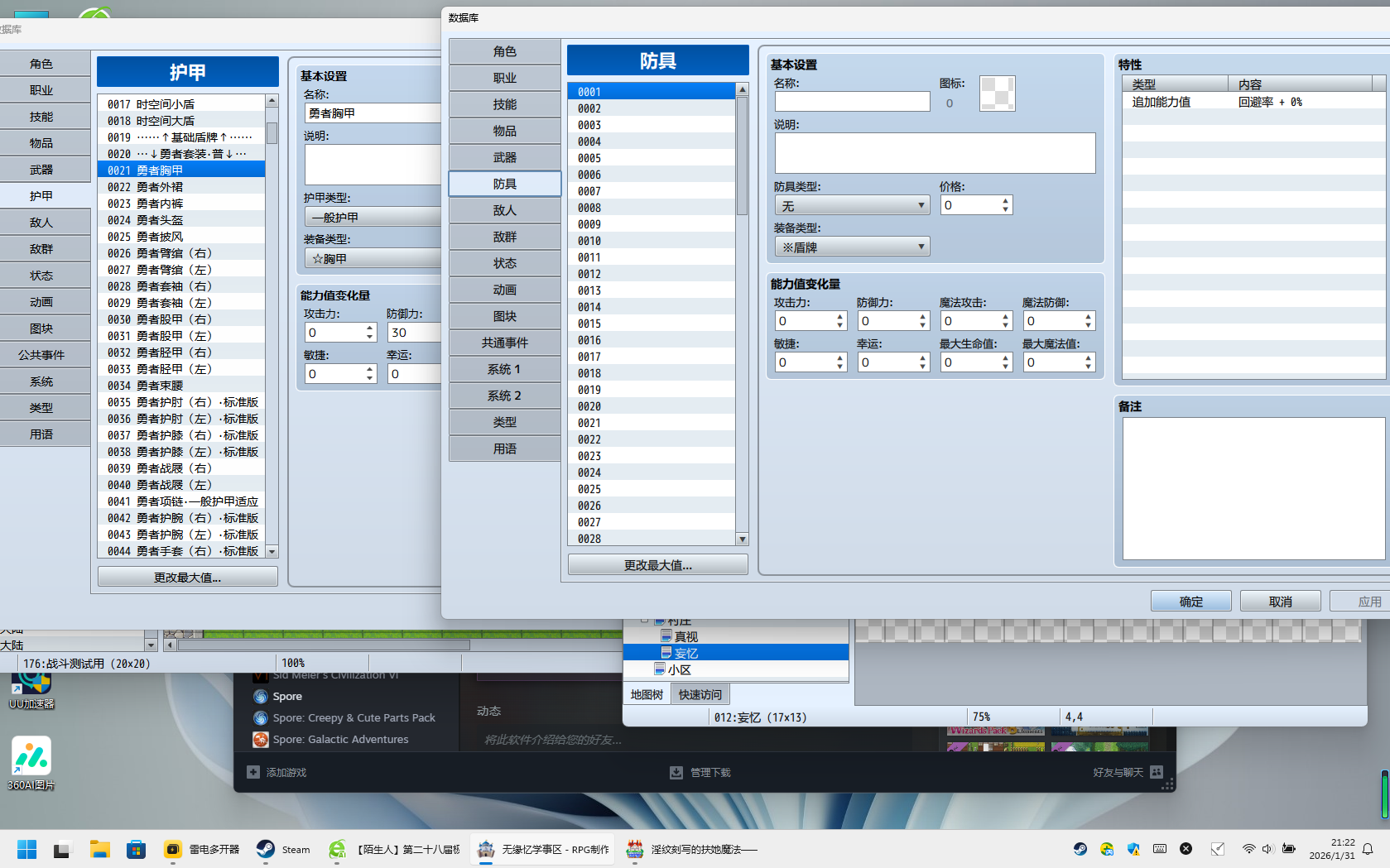Click 取消 button
This screenshot has height=868, width=1390.
[x=1281, y=602]
